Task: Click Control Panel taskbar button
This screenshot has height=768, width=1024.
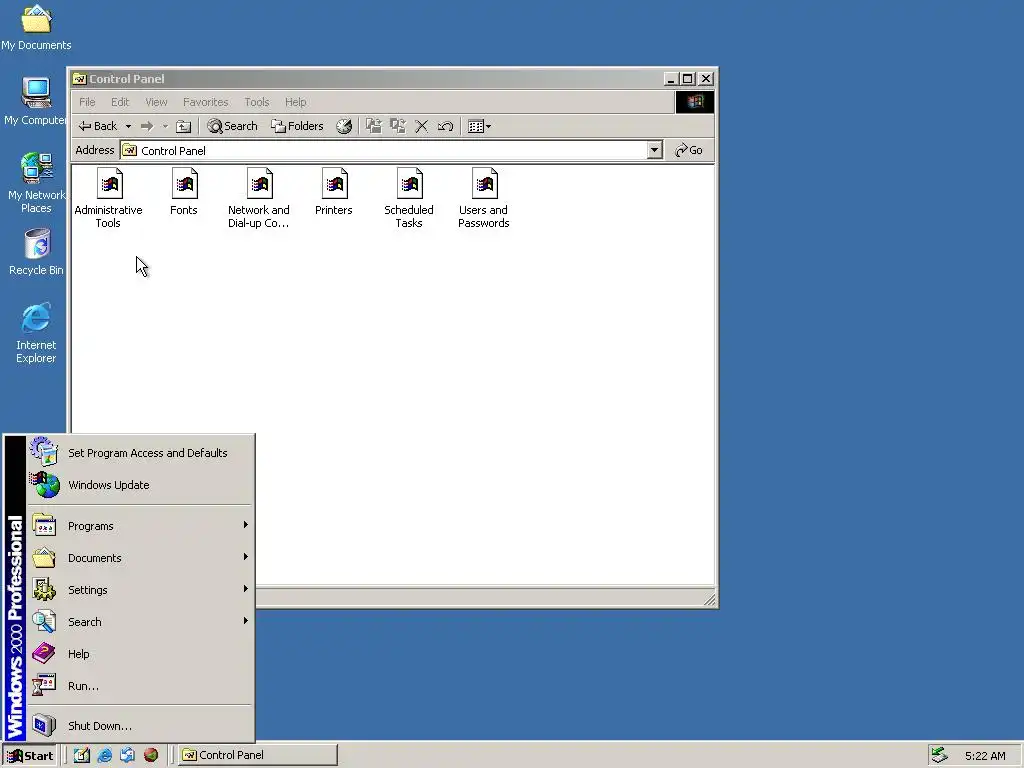Action: [x=258, y=756]
